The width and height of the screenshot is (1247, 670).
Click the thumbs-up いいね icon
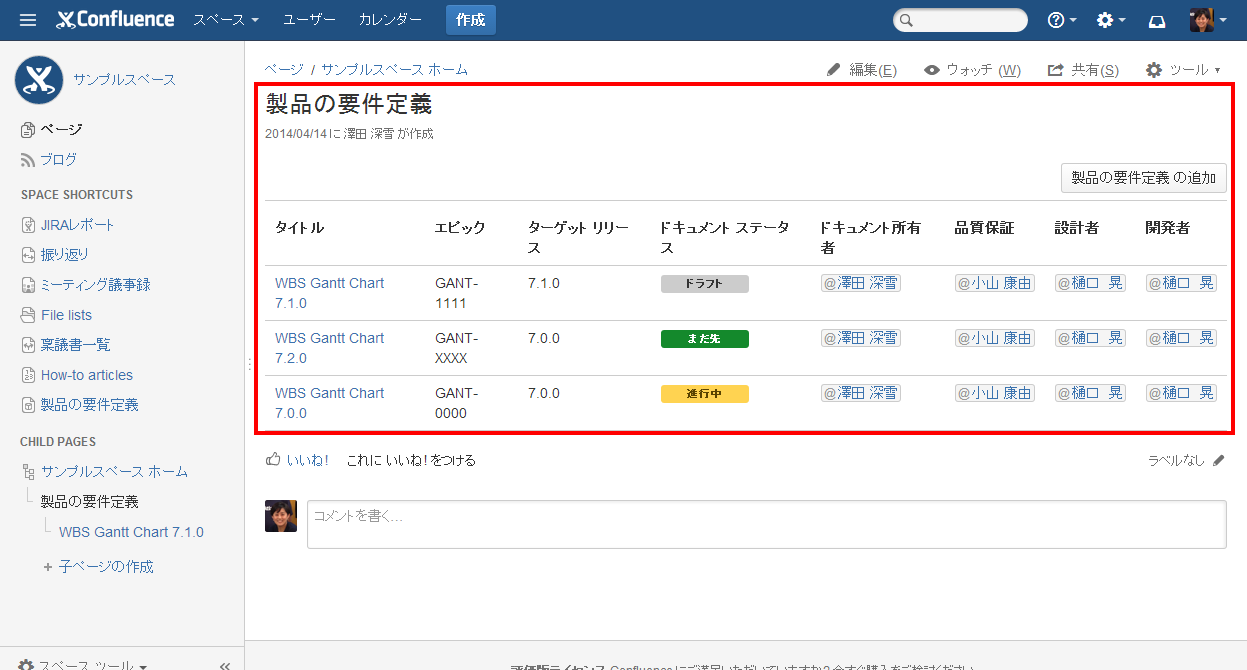pos(273,460)
